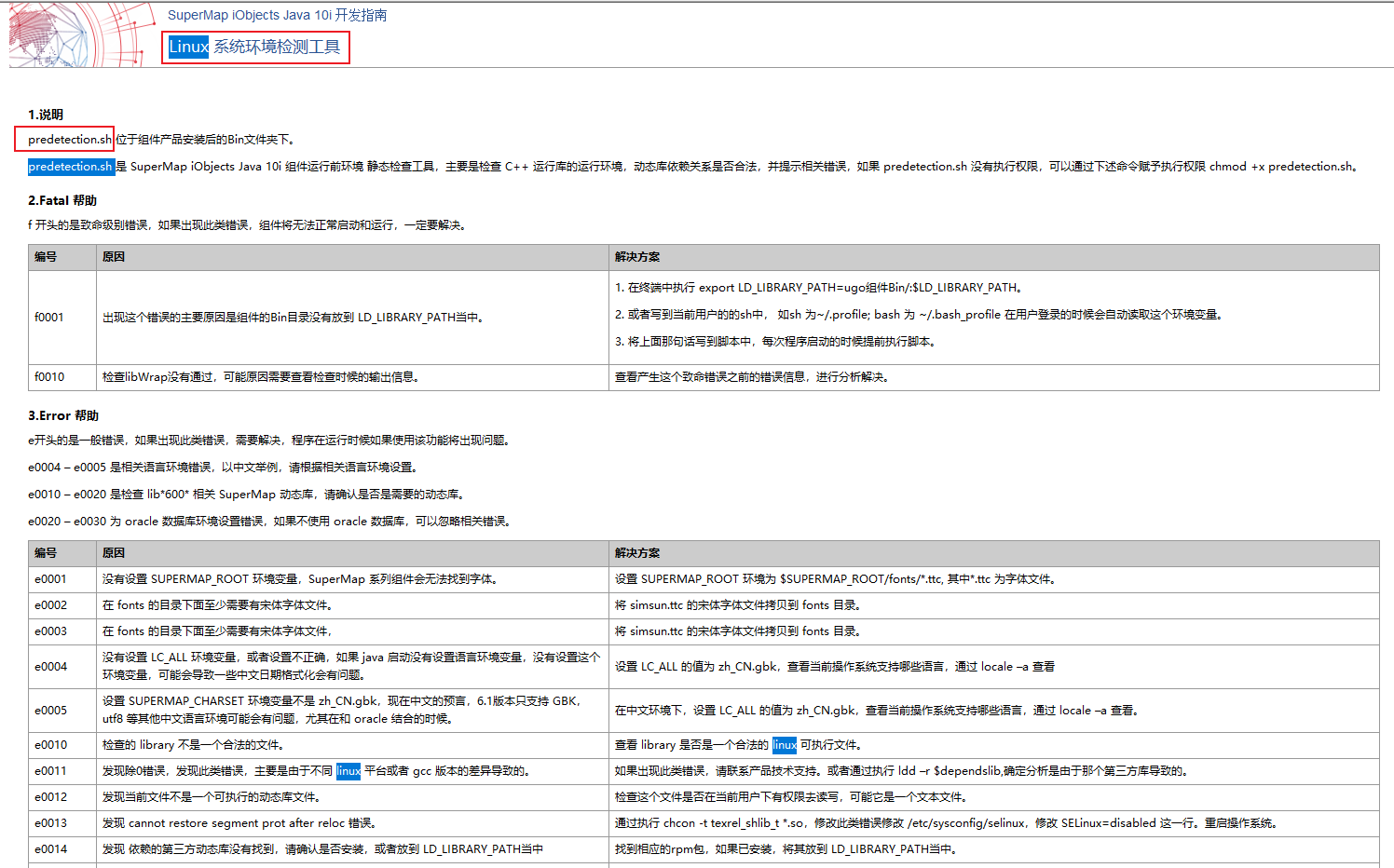Click "chmod +x predetection.sh" command text
Viewport: 1394px width, 868px height.
coord(1282,167)
